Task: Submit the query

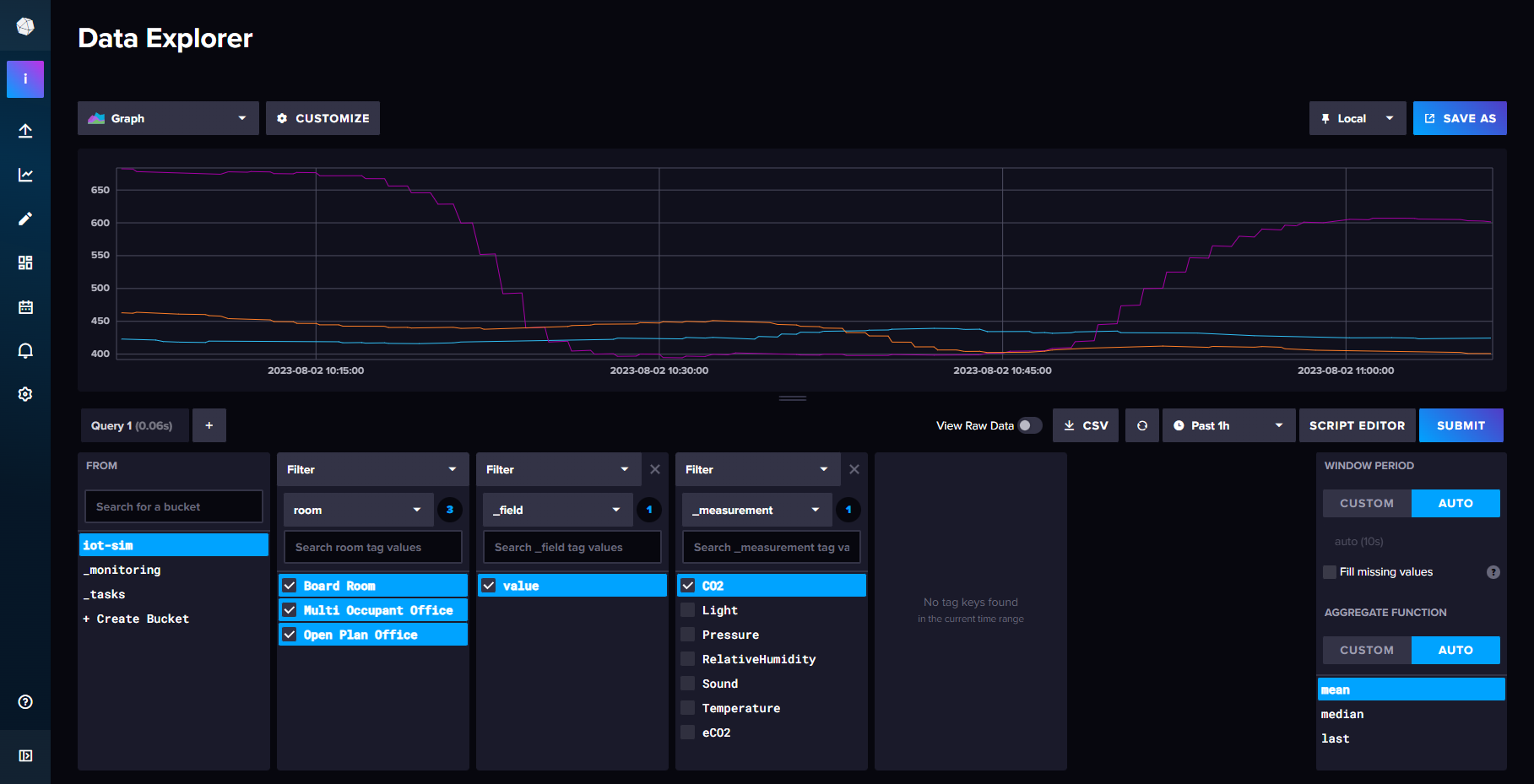Action: [1461, 425]
